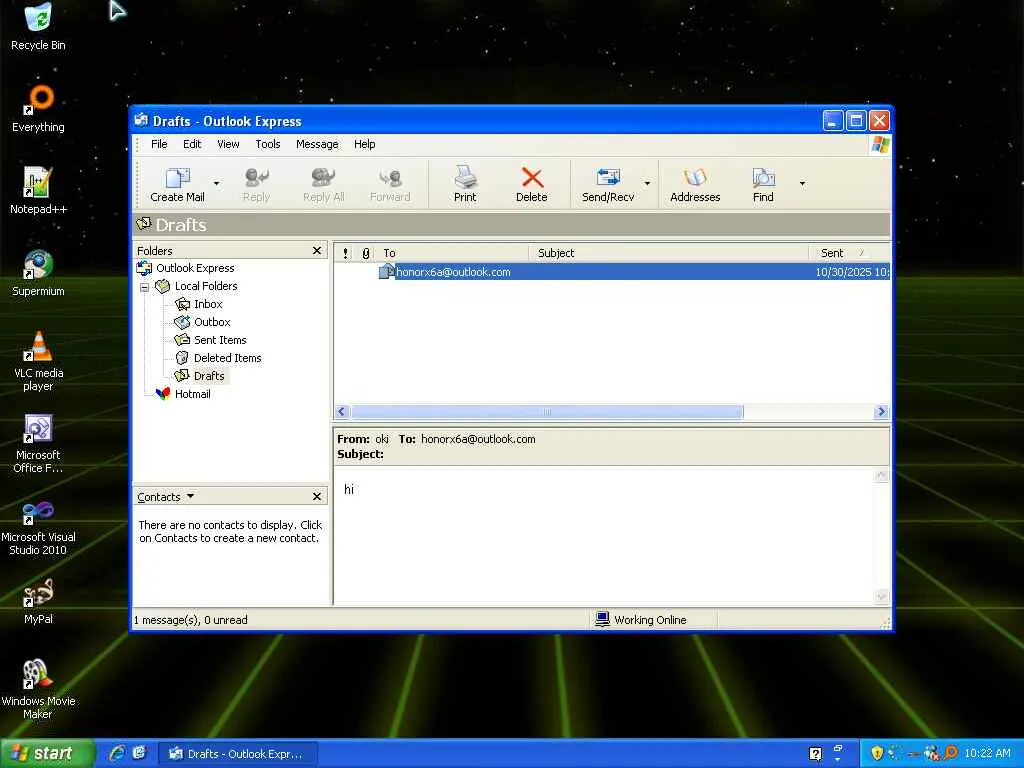
Task: Close the Contacts pane
Action: click(317, 497)
